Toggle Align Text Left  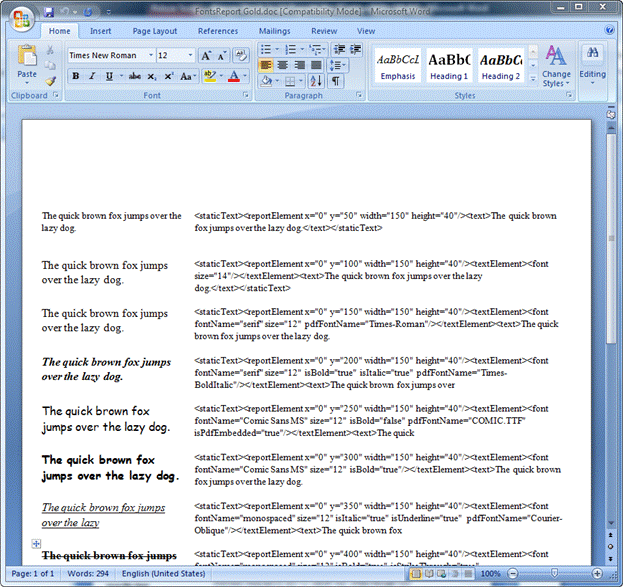coord(266,65)
